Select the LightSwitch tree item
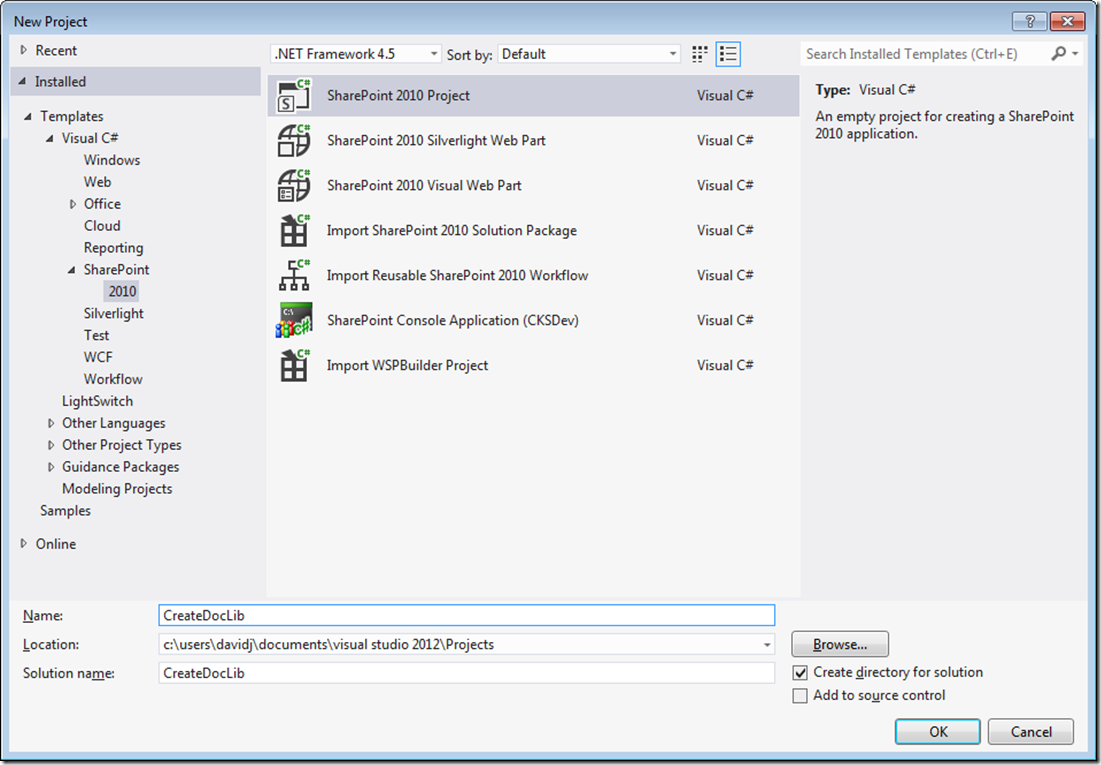This screenshot has height=765, width=1101. [x=97, y=401]
